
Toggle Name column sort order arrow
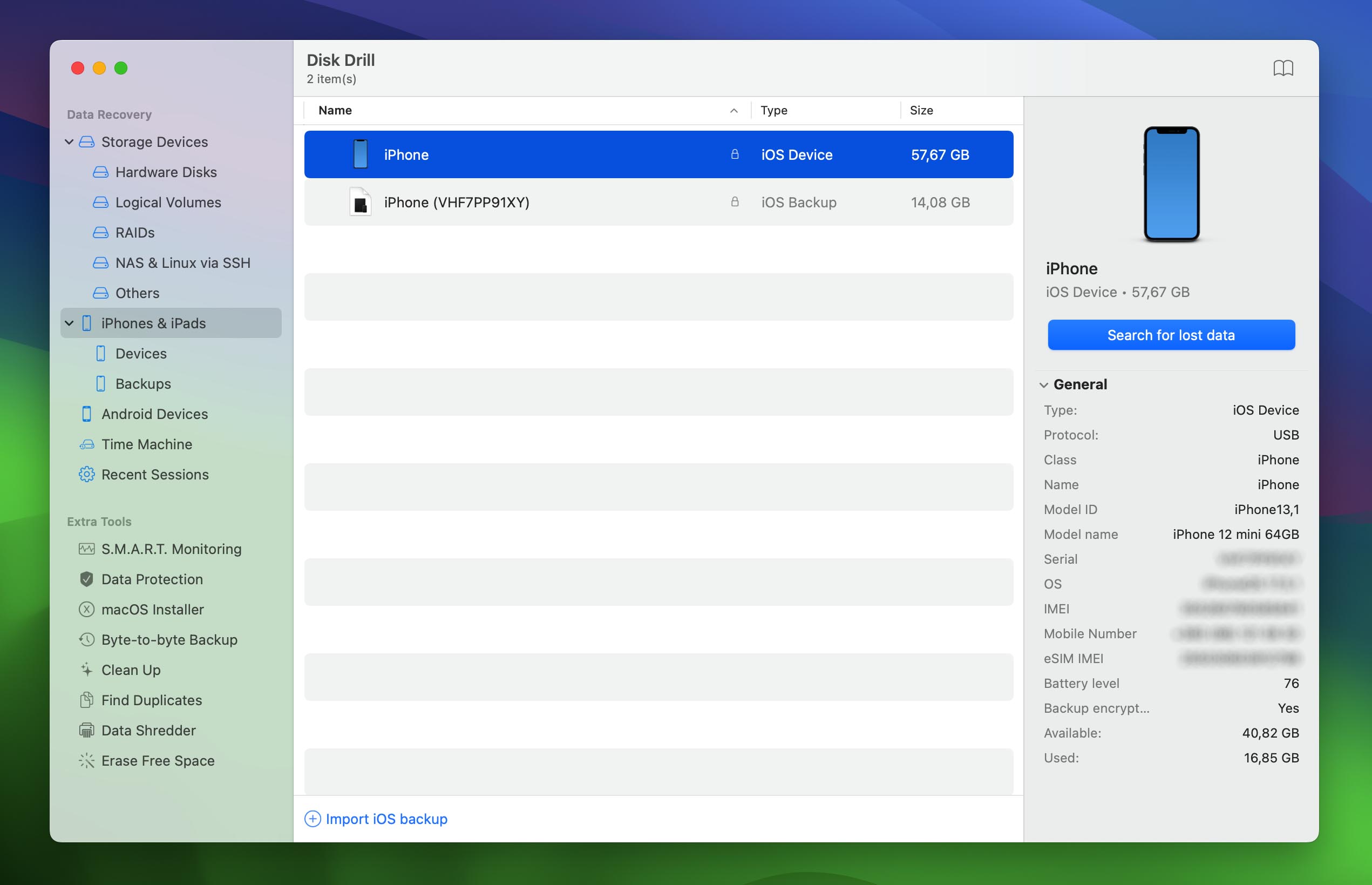click(733, 110)
